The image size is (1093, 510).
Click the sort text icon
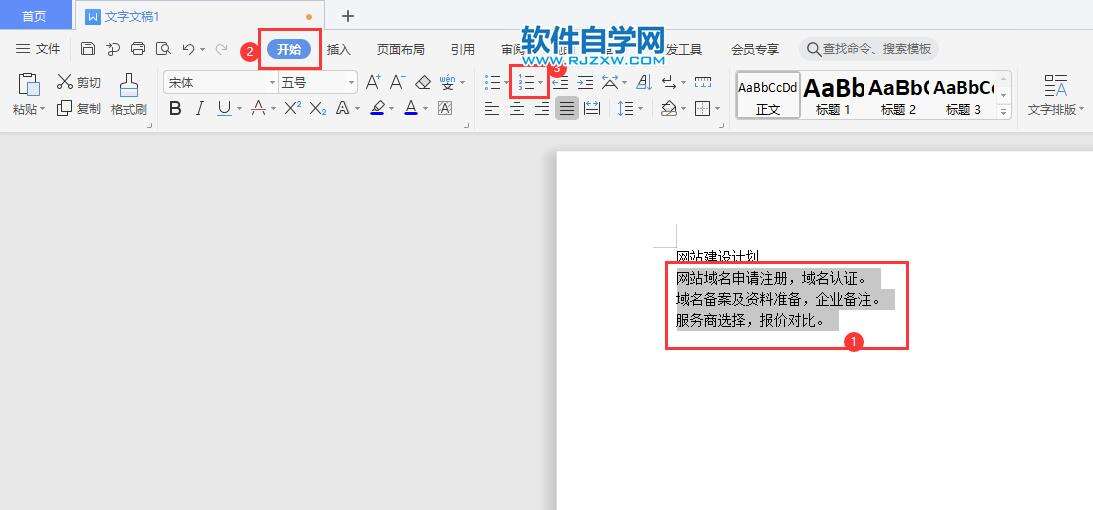pos(645,82)
